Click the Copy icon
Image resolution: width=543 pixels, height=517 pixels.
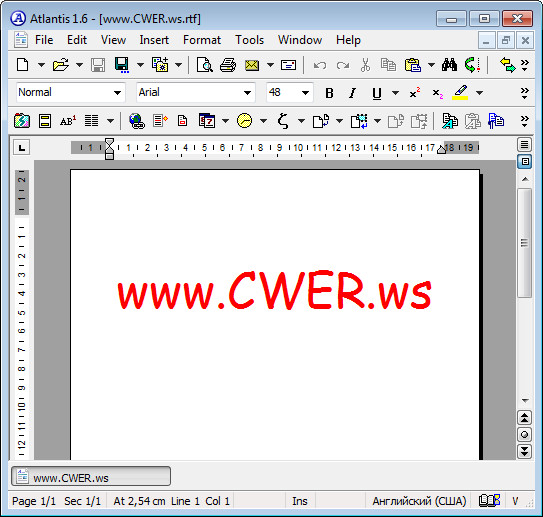(x=388, y=65)
